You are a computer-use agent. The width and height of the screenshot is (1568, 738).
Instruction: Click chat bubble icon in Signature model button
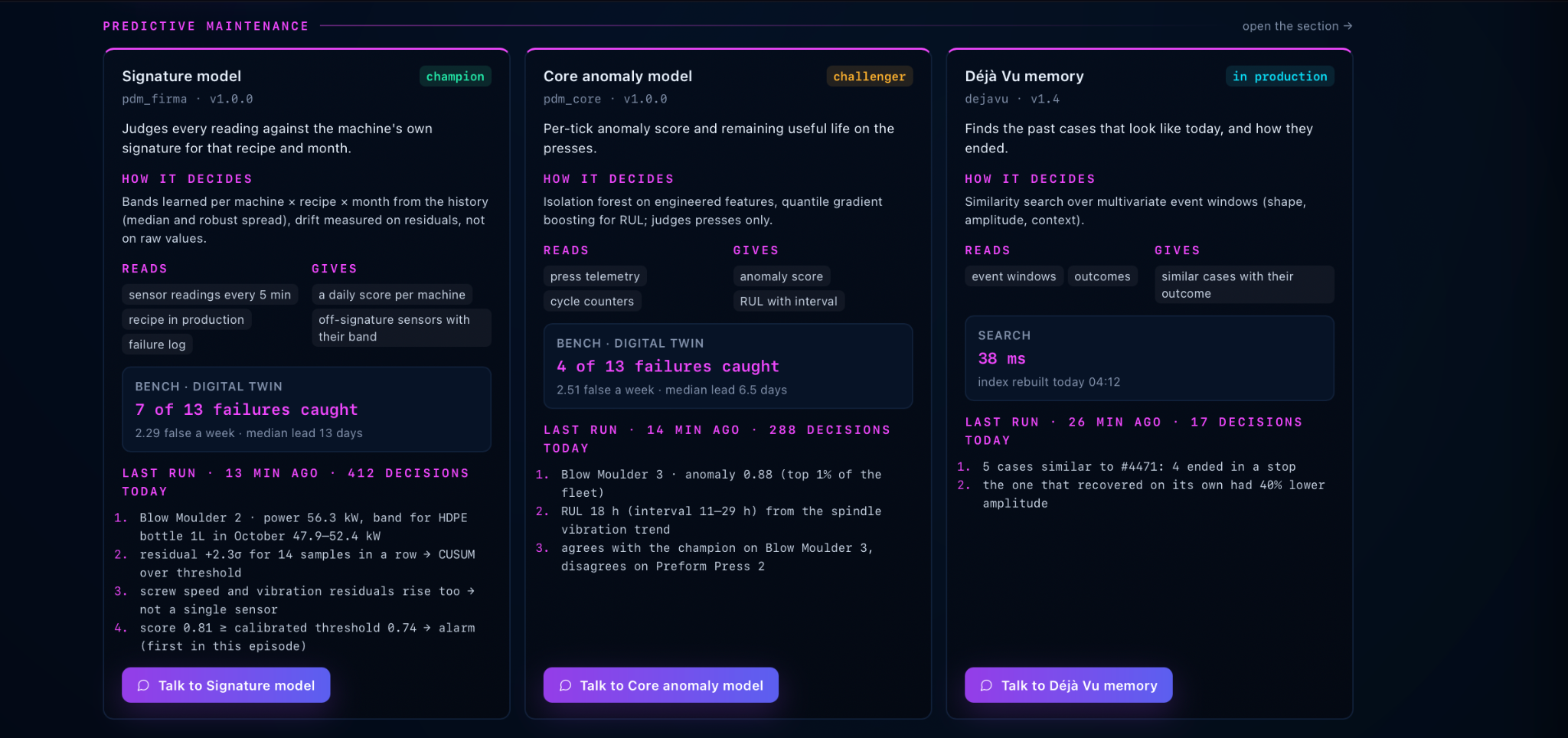143,685
